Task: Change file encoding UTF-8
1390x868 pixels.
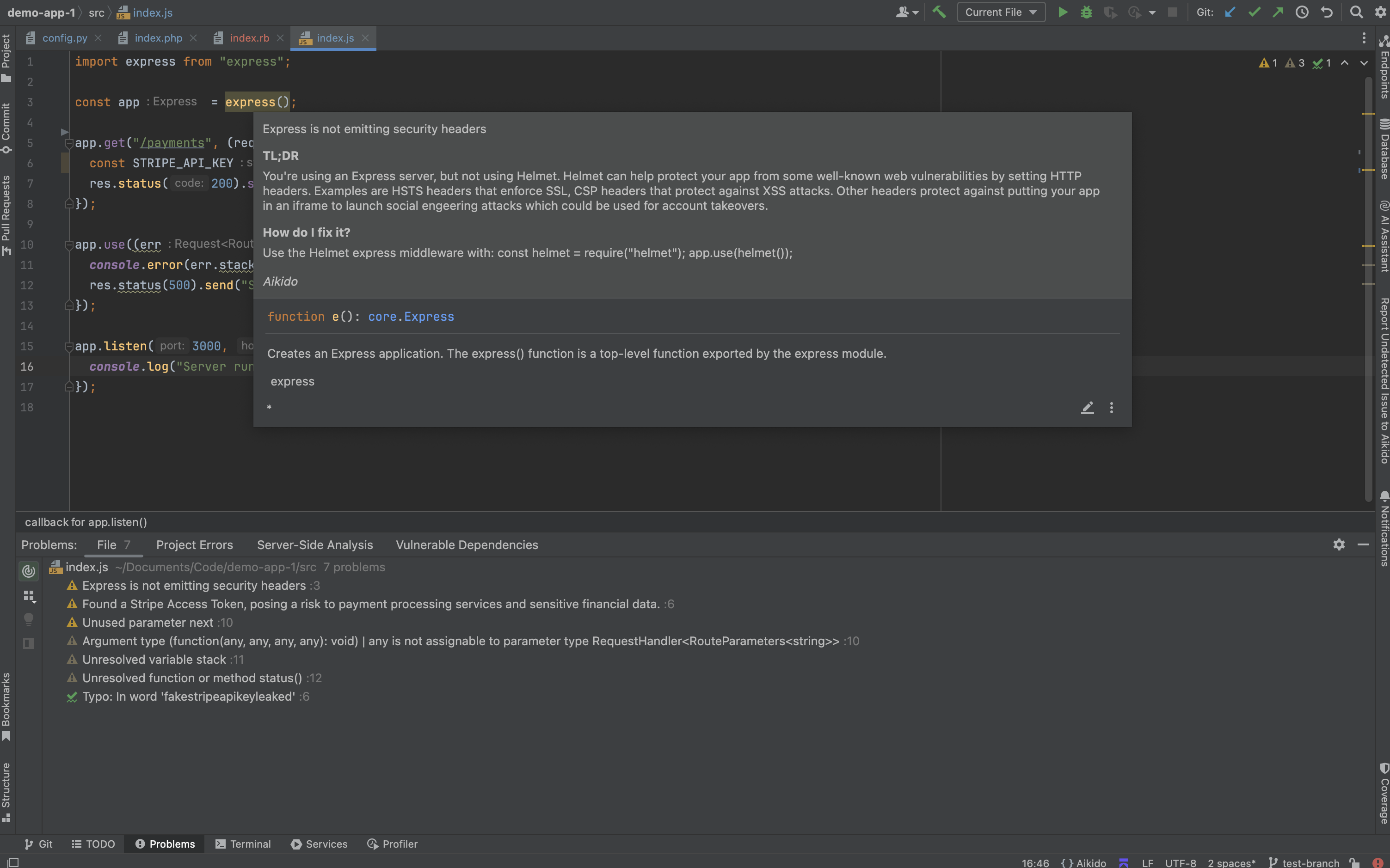Action: (x=1181, y=862)
